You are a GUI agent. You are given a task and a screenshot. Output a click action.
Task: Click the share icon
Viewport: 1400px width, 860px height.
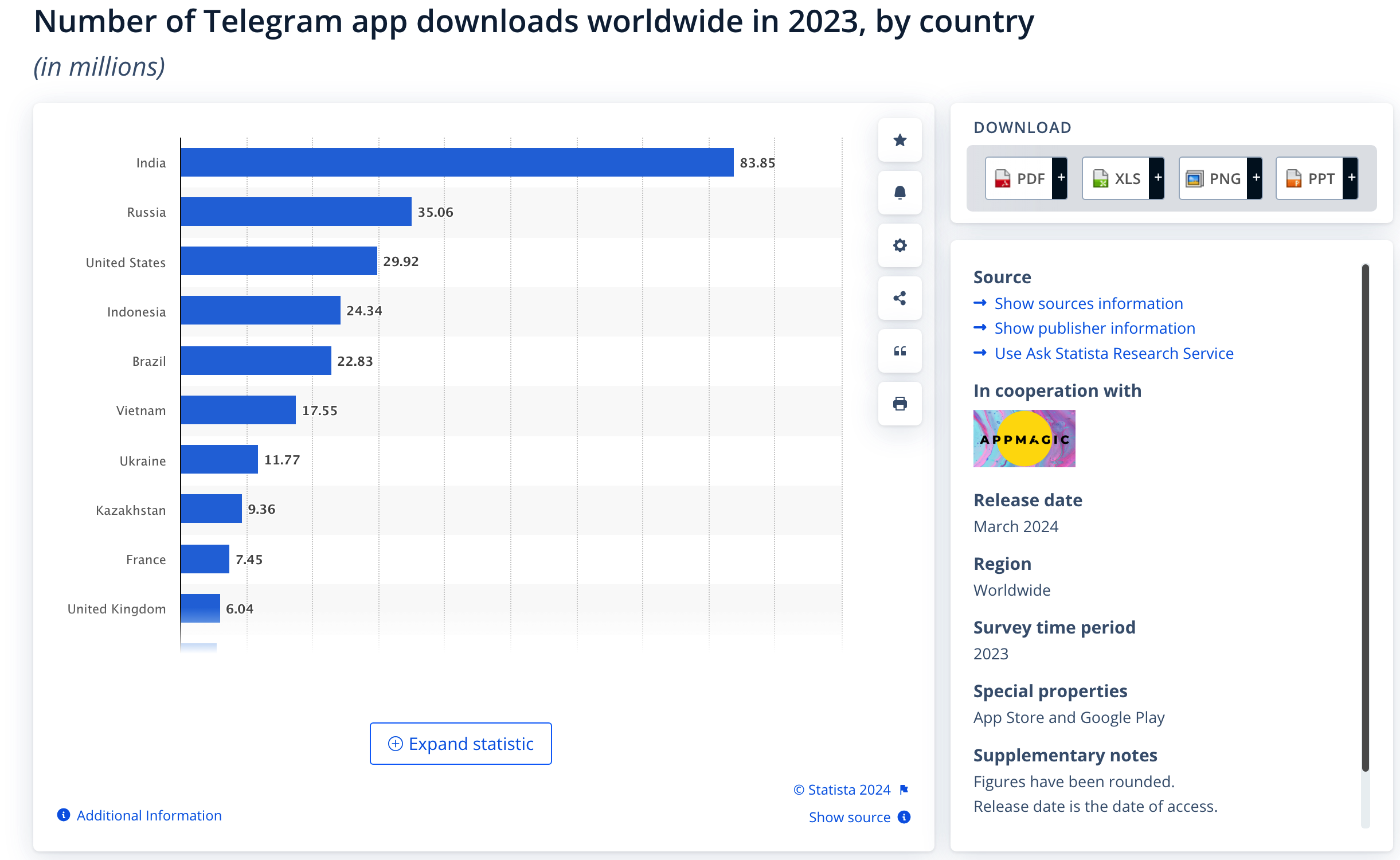[x=900, y=298]
